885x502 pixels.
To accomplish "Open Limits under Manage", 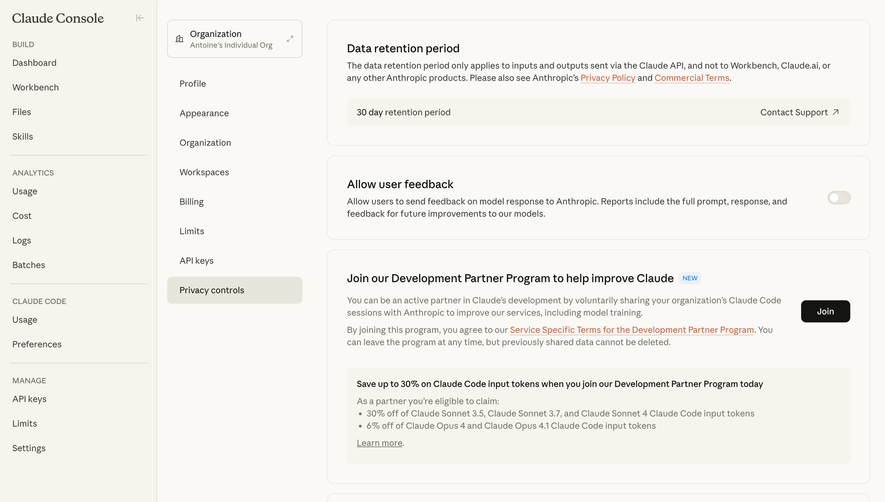I will (x=25, y=424).
